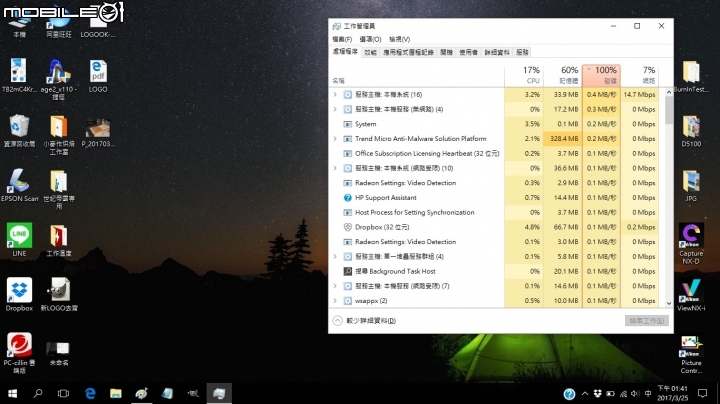Click the process list scrollbar down arrow

pyautogui.click(x=669, y=303)
